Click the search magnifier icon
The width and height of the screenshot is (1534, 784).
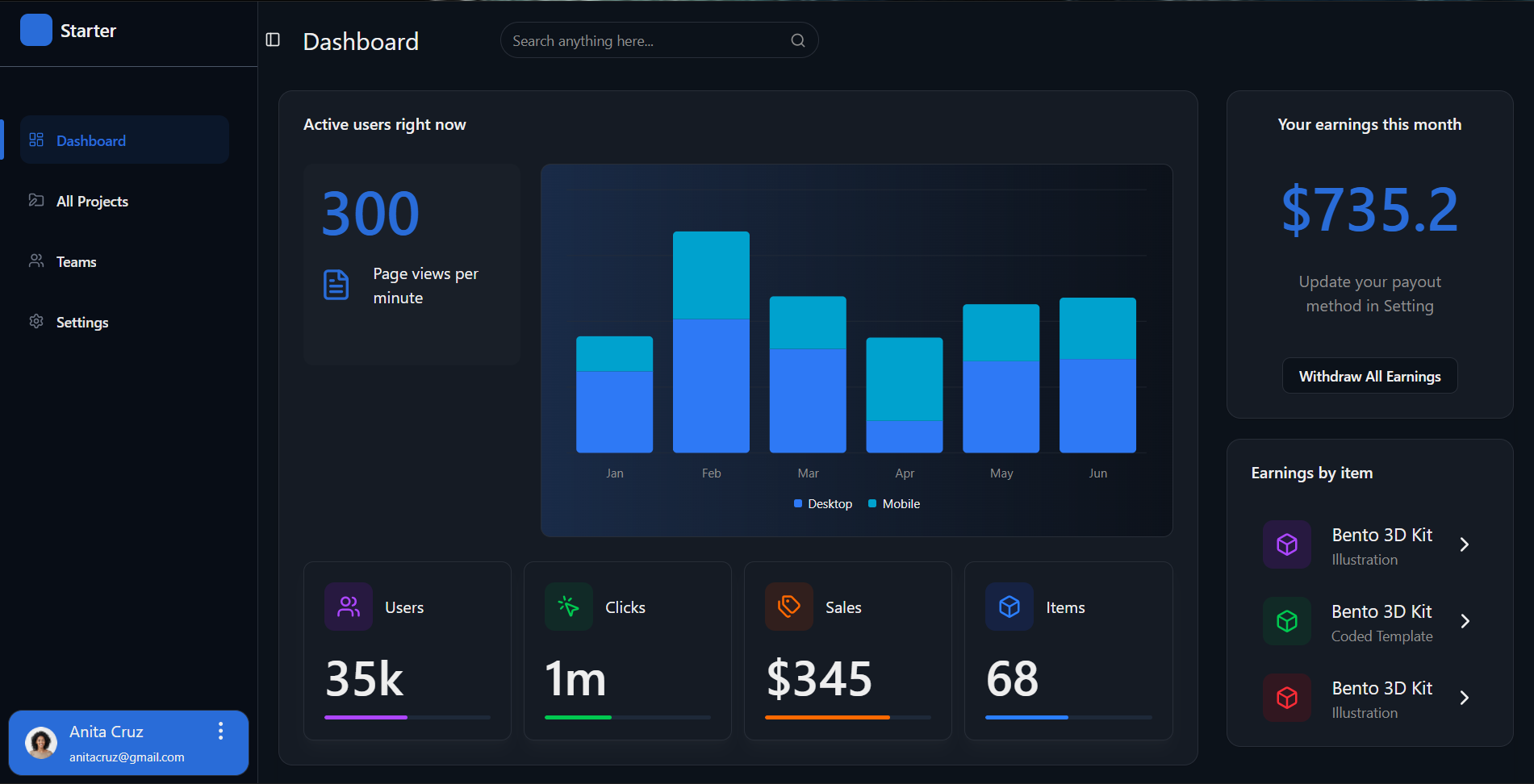click(797, 40)
